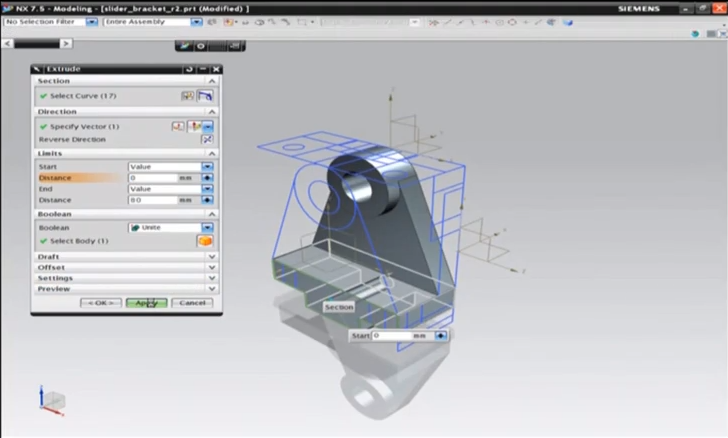Open the Start Distance expression options arrow
728x438 pixels.
click(207, 178)
